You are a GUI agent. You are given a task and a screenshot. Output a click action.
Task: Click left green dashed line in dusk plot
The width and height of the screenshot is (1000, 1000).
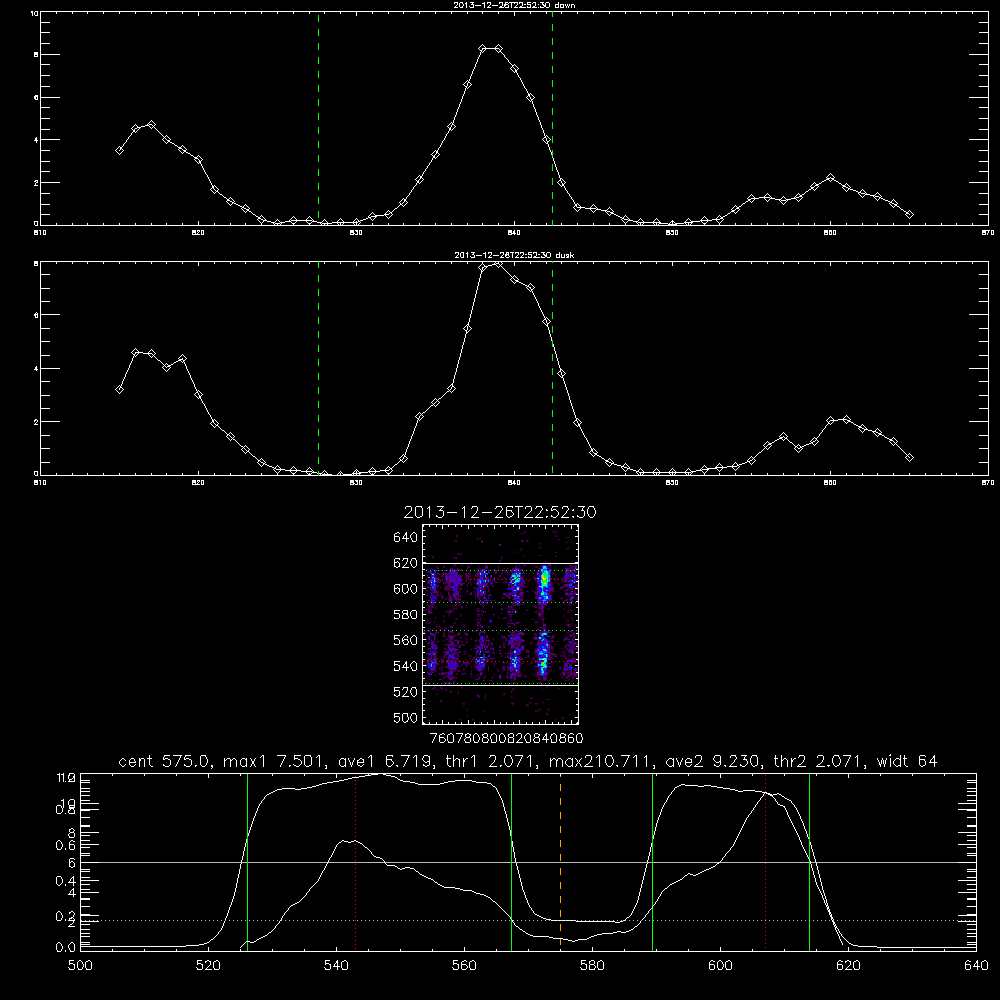point(319,368)
